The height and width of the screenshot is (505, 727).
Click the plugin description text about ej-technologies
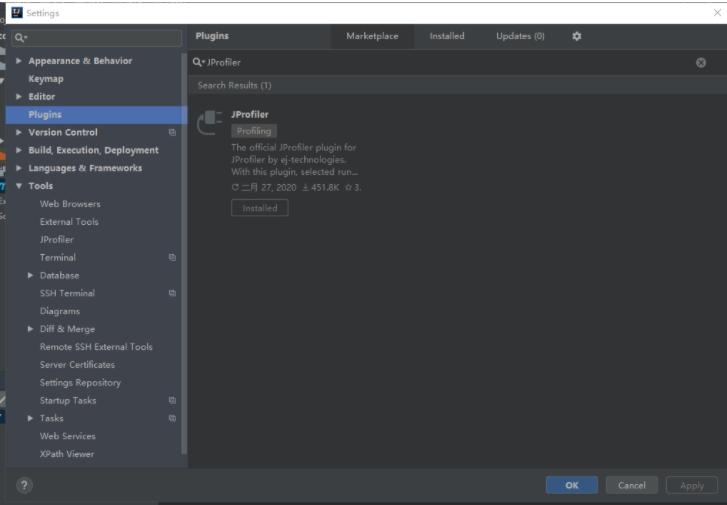294,160
